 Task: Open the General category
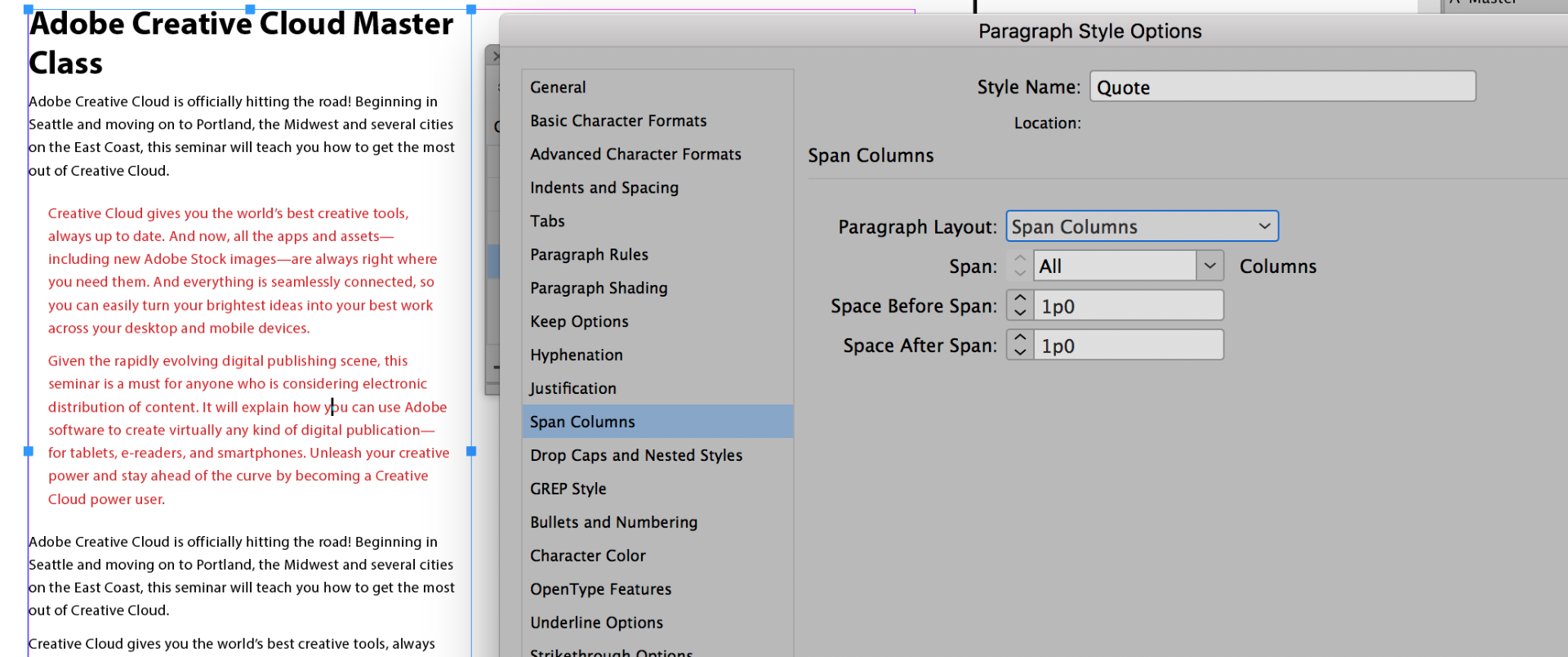[657, 87]
